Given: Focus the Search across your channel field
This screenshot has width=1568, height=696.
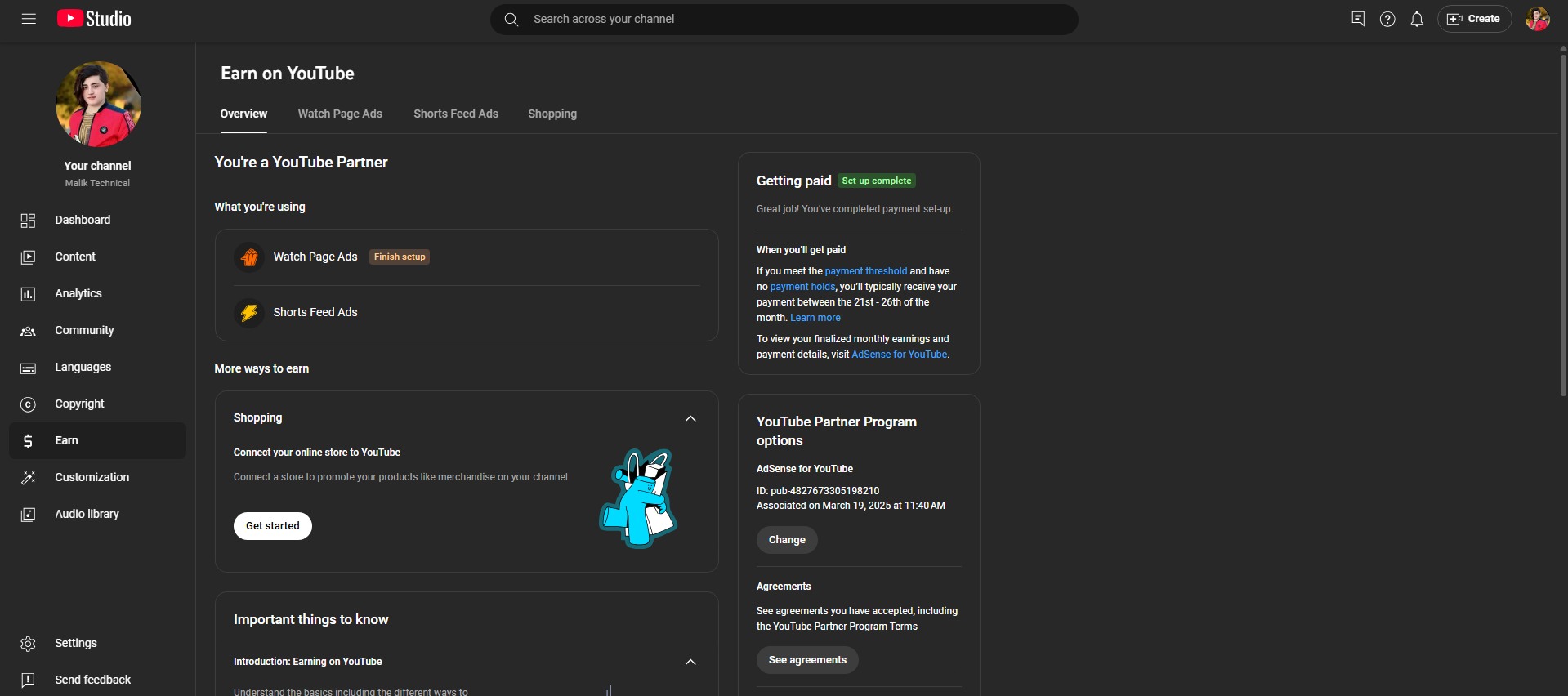Looking at the screenshot, I should [784, 19].
